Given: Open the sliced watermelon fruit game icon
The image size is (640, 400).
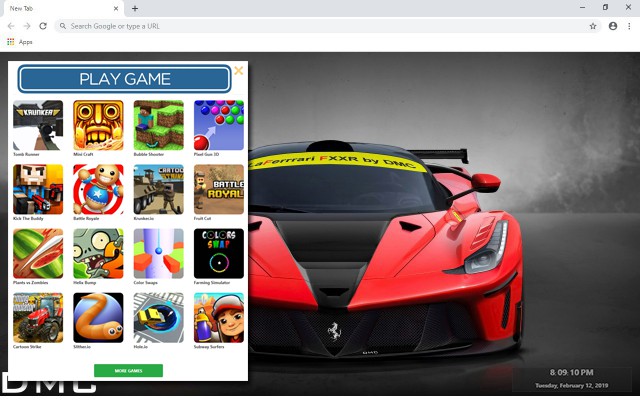Looking at the screenshot, I should pos(38,253).
